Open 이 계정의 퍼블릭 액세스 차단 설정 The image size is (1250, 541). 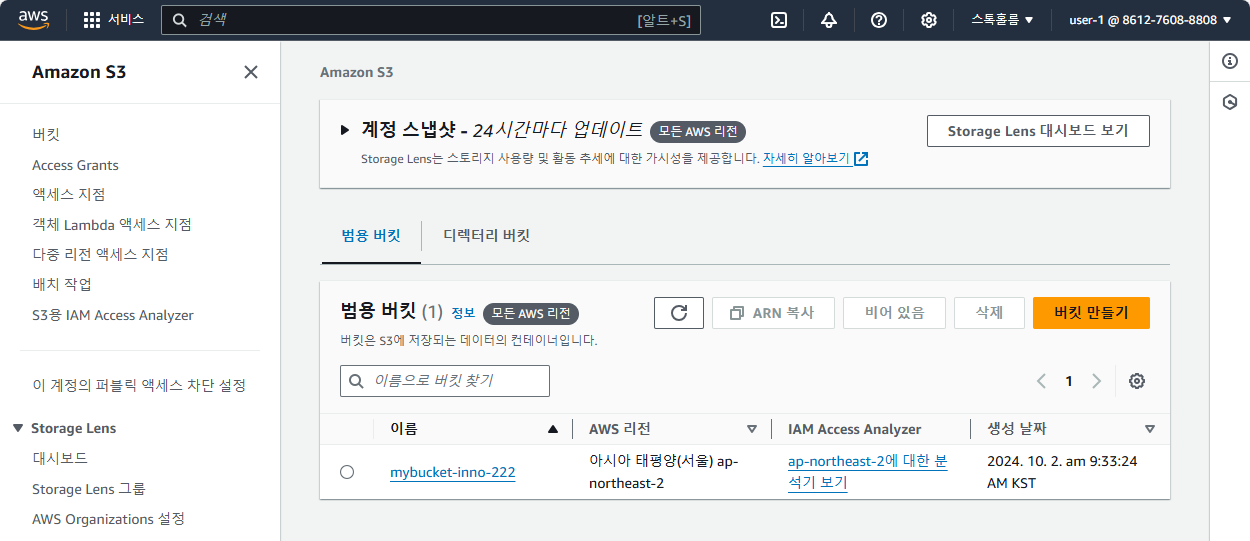[x=139, y=385]
